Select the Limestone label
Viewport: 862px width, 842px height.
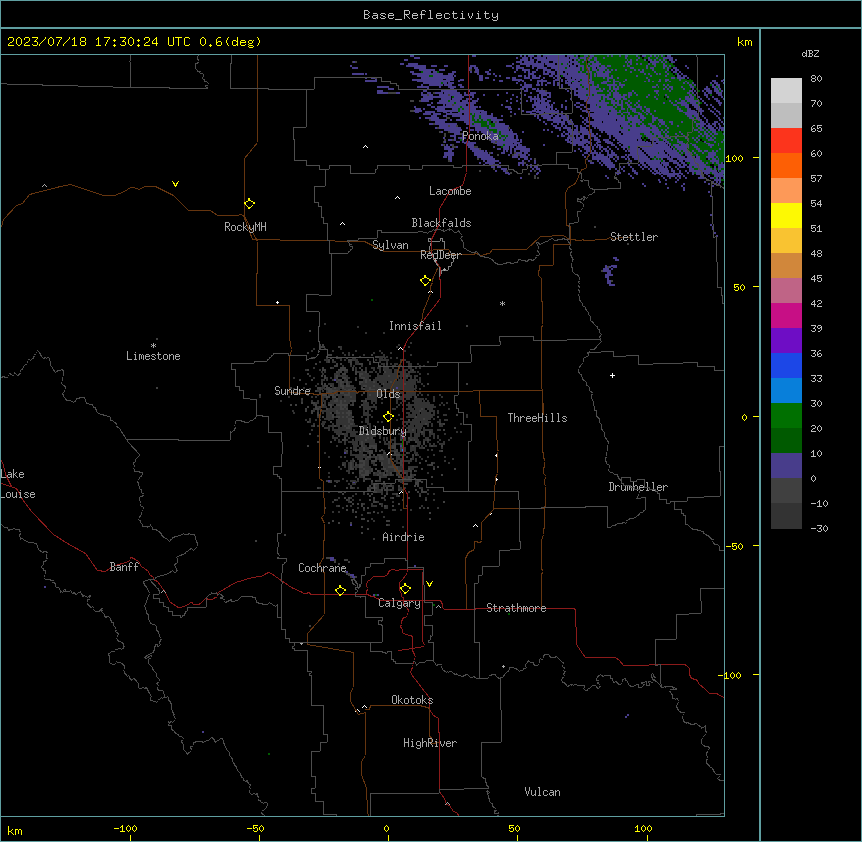click(x=153, y=356)
